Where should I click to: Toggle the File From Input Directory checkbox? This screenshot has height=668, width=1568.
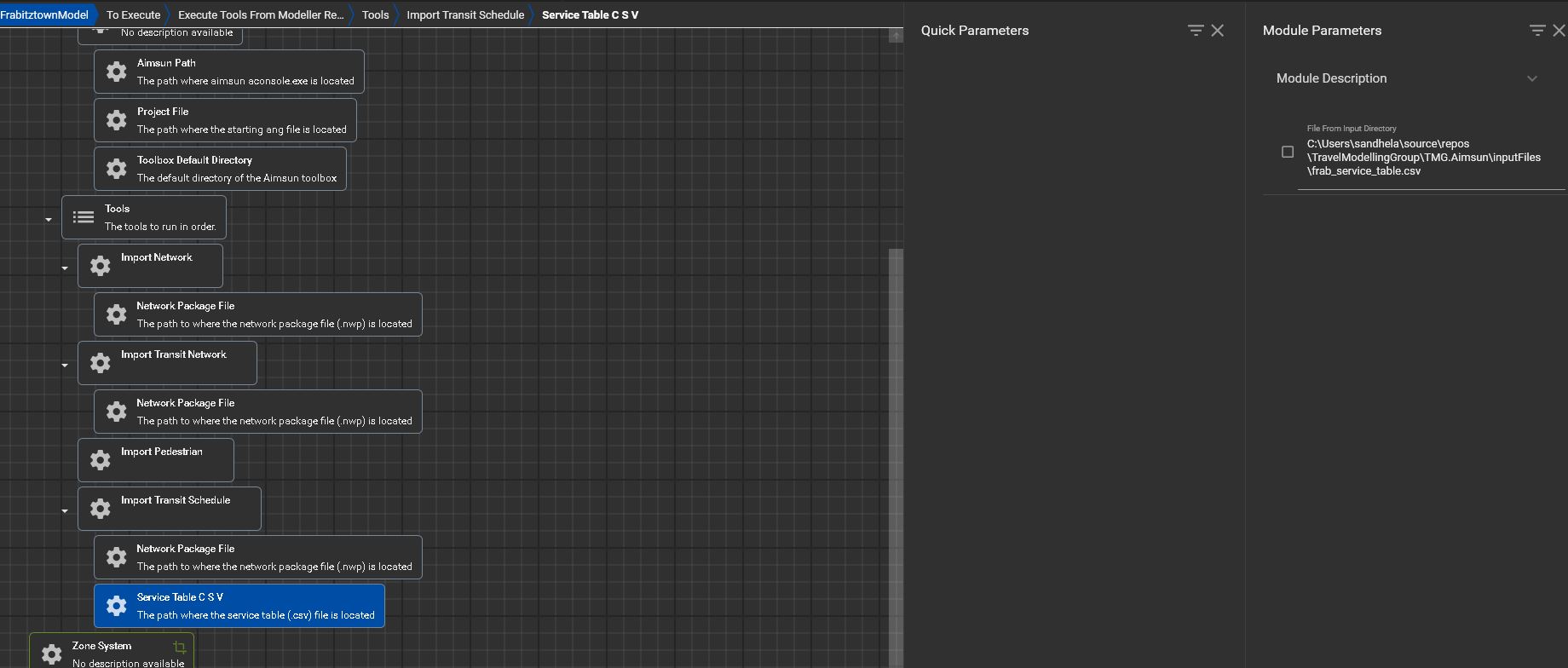click(x=1288, y=152)
